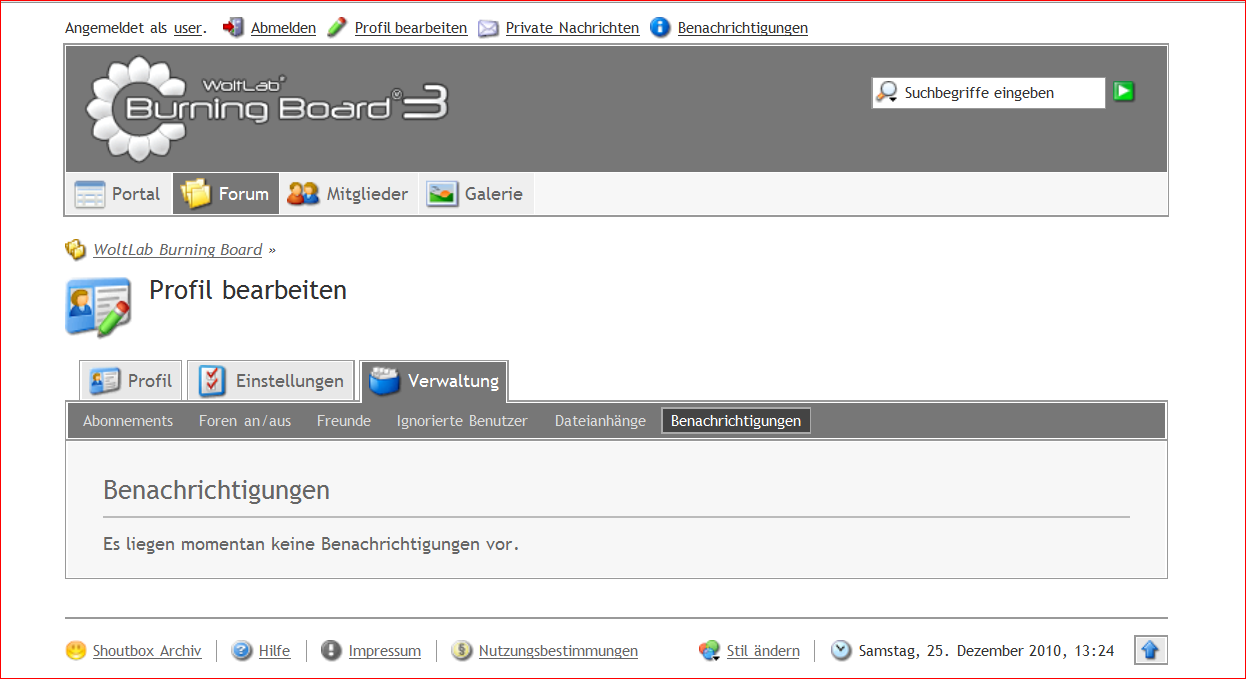Click the scroll-to-top arrow icon
This screenshot has width=1246, height=679.
[x=1150, y=650]
